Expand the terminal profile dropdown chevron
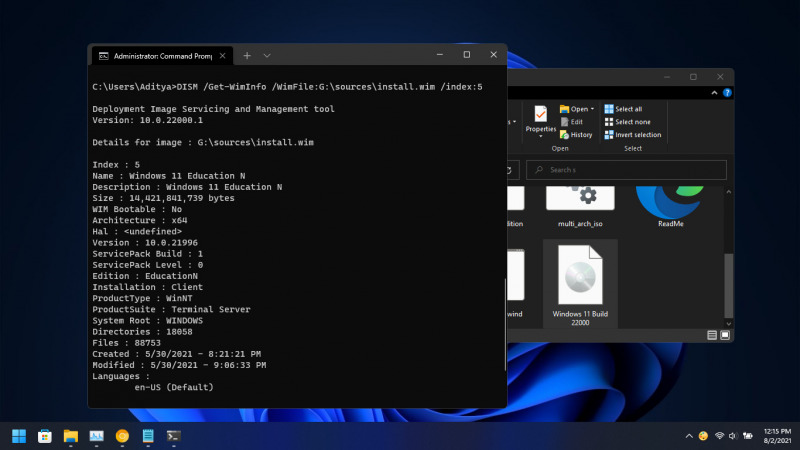Screen dimensions: 800x450 [x=267, y=56]
